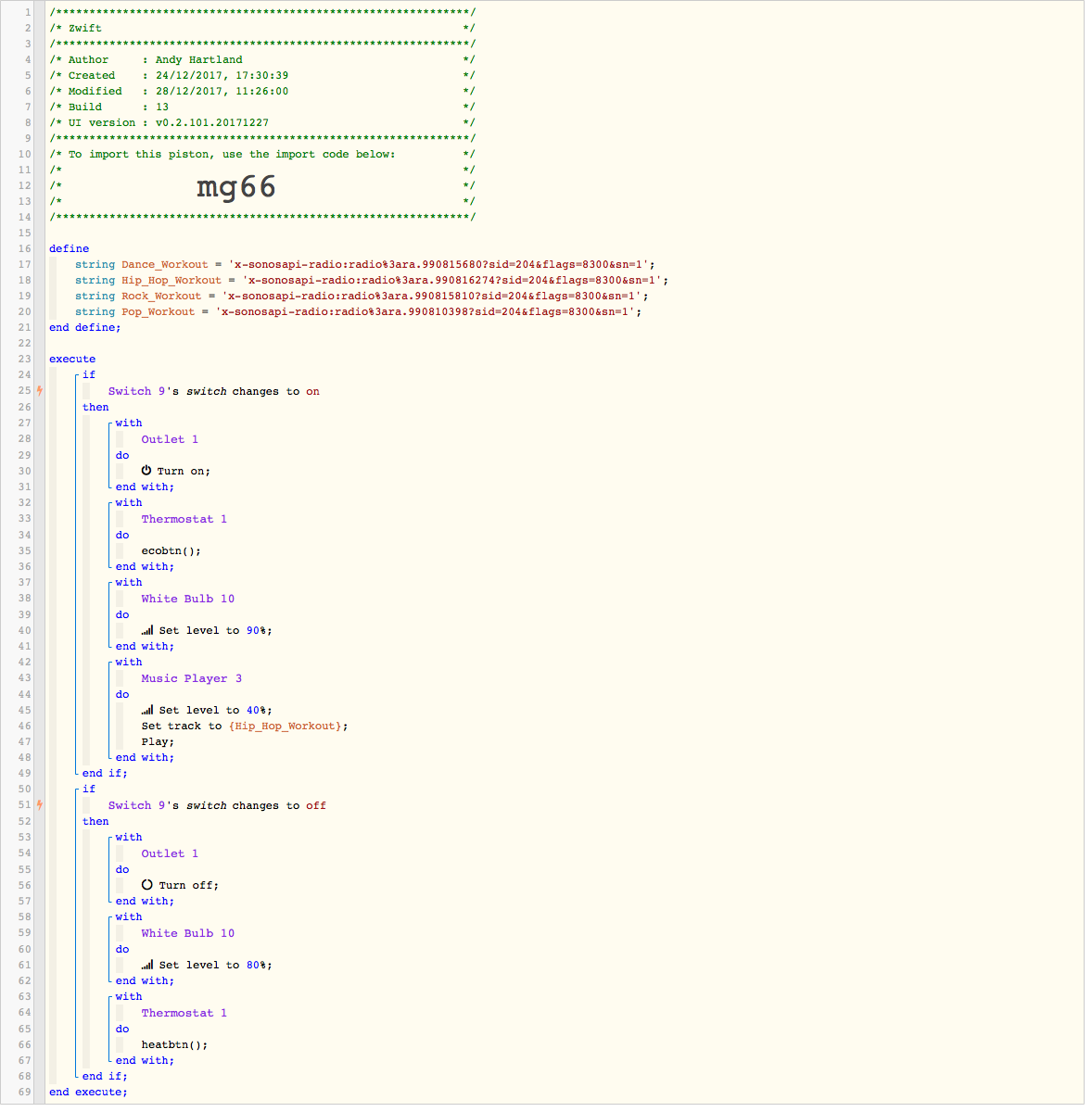Click the 'if' keyword on line 50

pos(89,789)
